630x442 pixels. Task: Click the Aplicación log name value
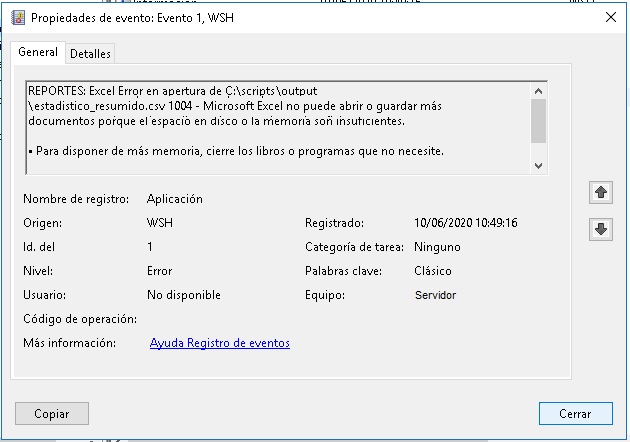[x=174, y=199]
